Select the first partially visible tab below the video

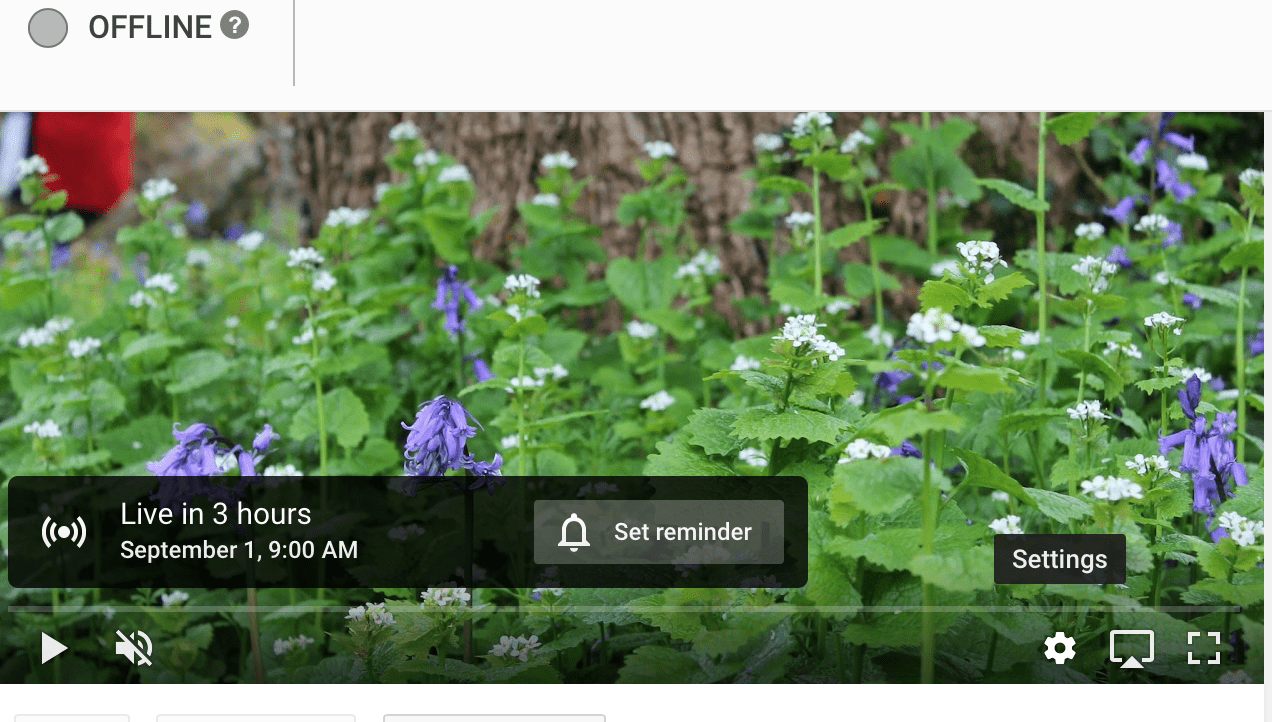[x=72, y=718]
